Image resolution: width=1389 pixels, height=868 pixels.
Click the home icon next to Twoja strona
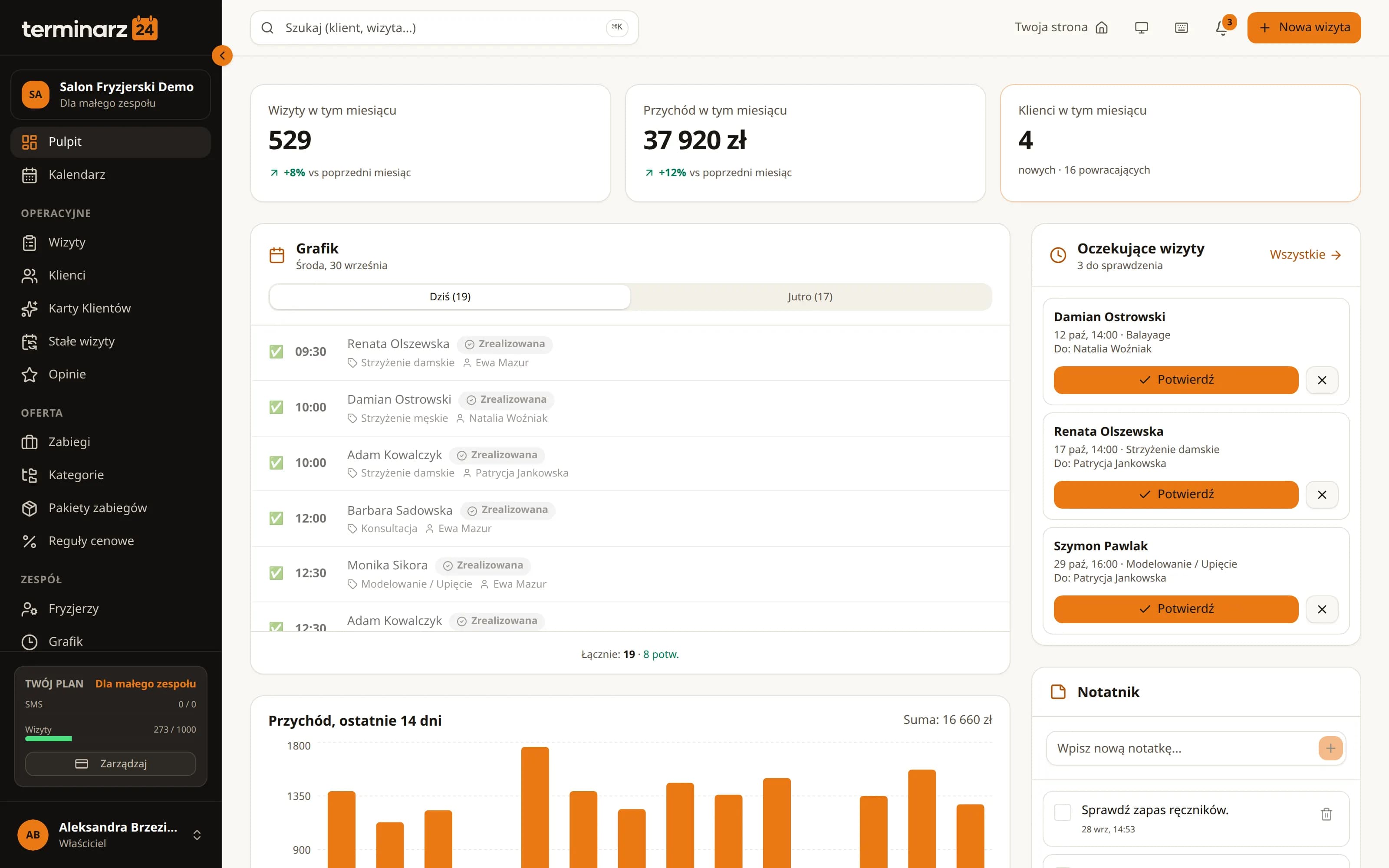[x=1102, y=27]
